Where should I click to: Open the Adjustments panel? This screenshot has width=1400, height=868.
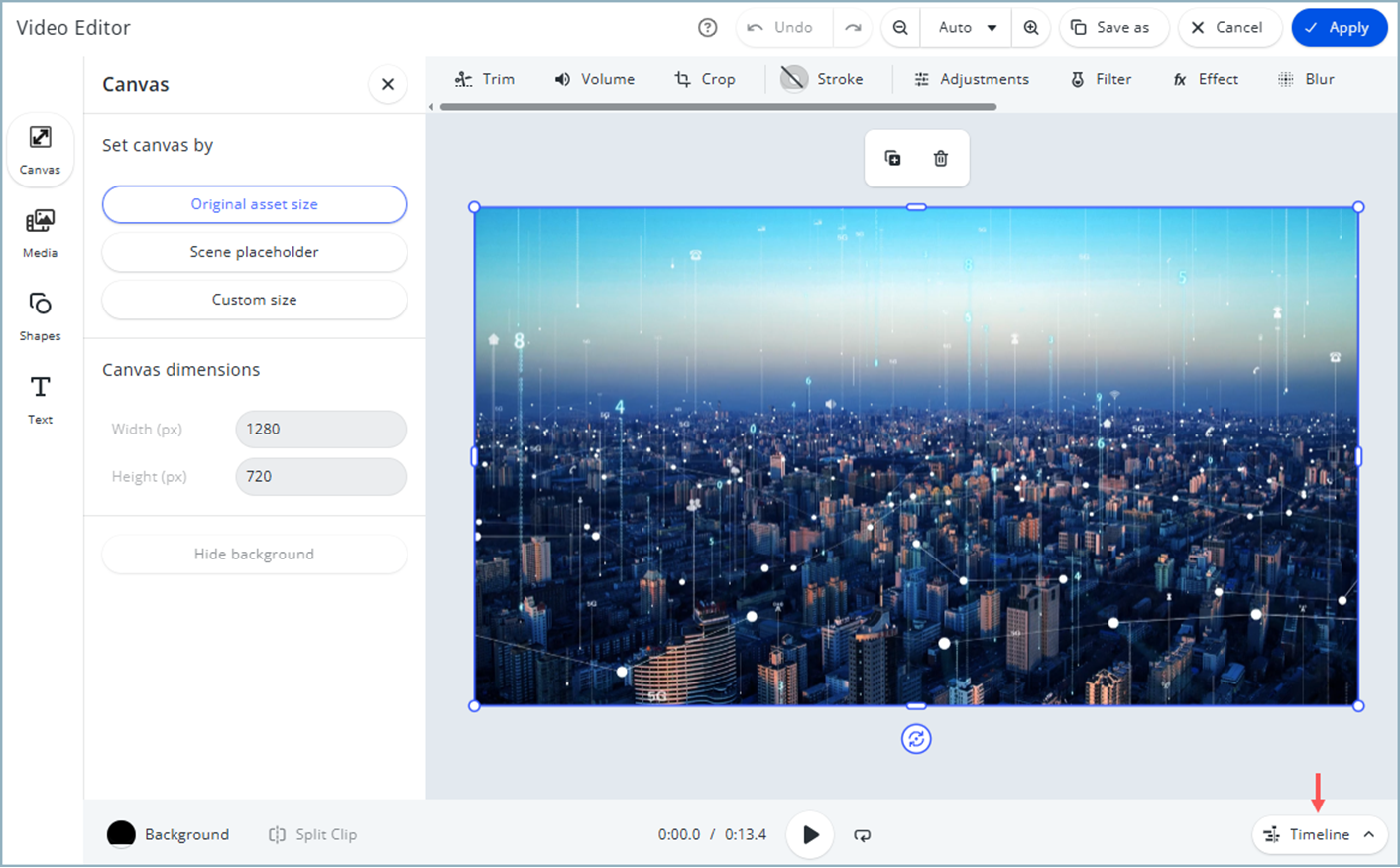pyautogui.click(x=973, y=79)
